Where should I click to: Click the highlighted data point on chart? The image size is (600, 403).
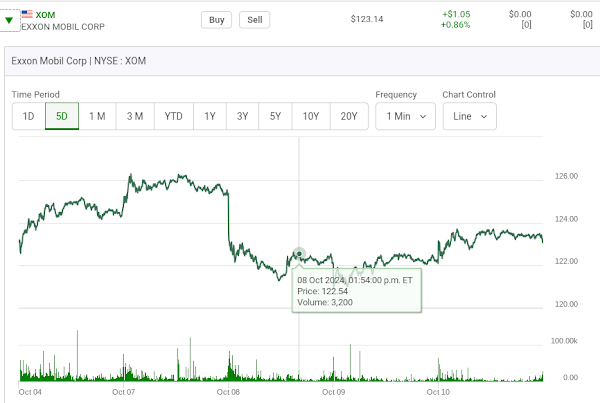click(299, 253)
